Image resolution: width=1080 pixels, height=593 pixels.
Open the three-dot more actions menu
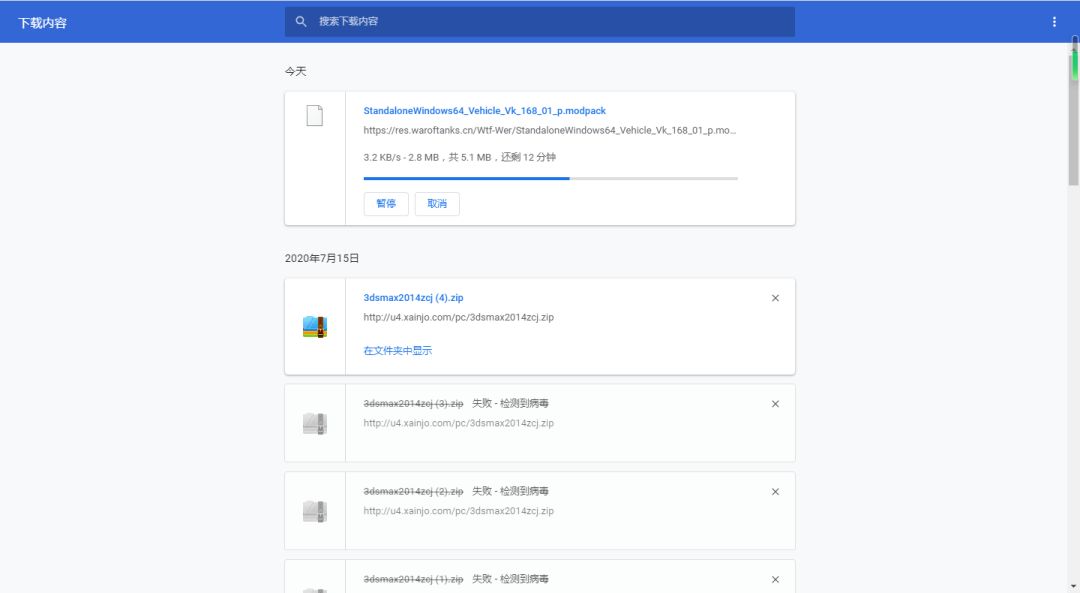tap(1054, 22)
